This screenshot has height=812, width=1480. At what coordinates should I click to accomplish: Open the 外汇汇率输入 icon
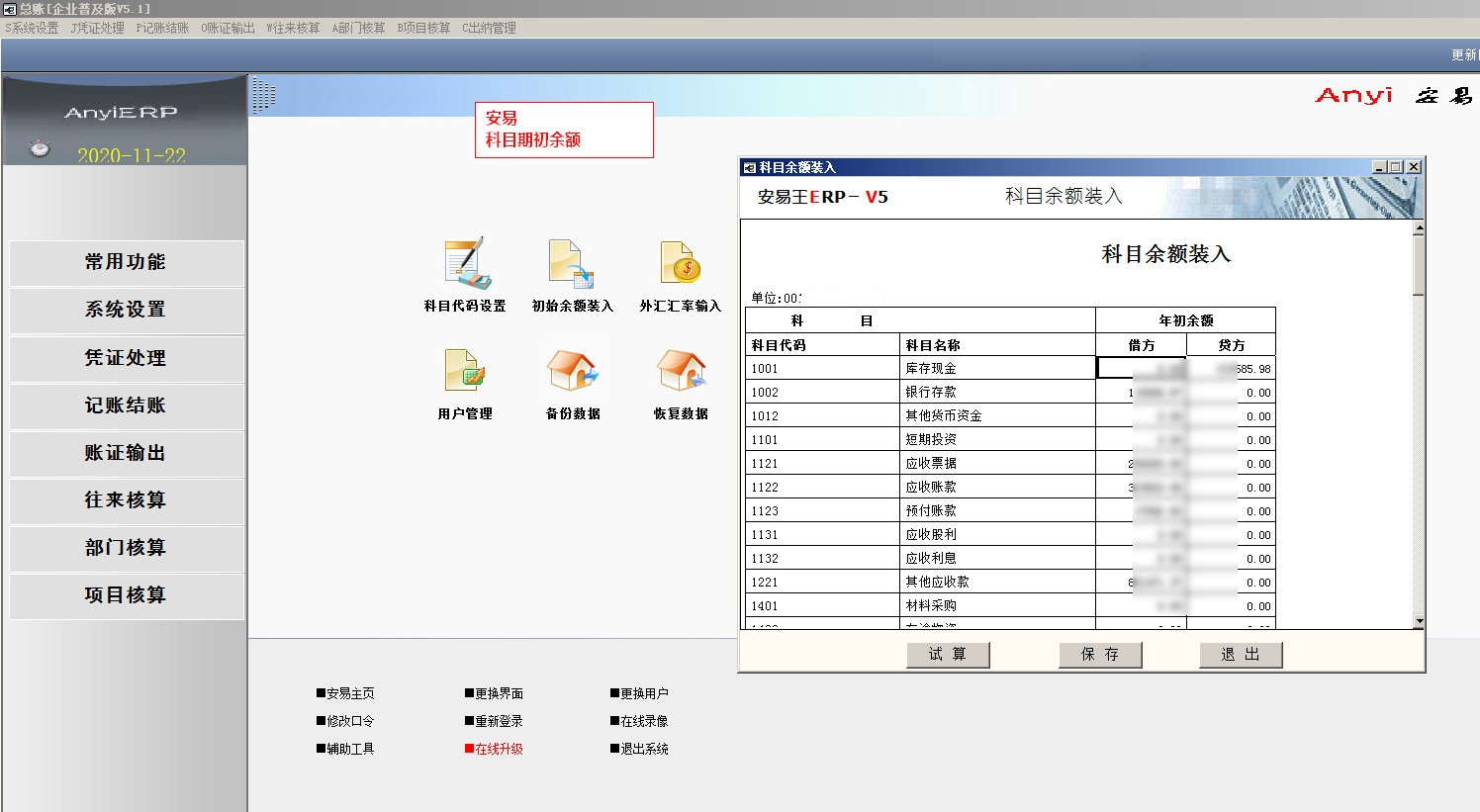tap(680, 264)
